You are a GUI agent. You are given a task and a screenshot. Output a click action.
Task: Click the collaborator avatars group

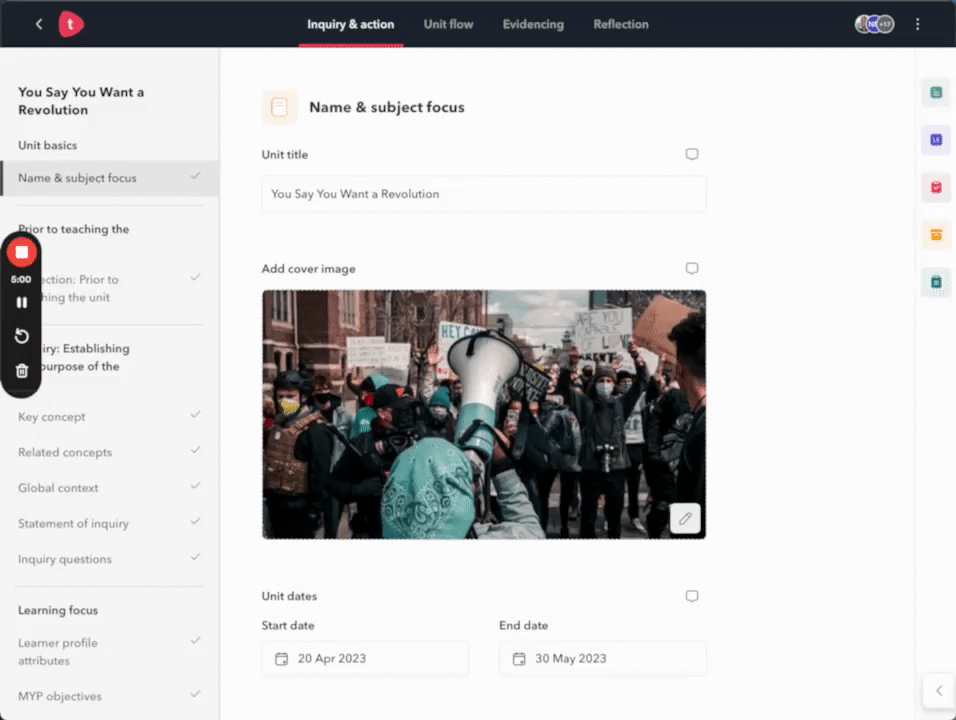[874, 24]
